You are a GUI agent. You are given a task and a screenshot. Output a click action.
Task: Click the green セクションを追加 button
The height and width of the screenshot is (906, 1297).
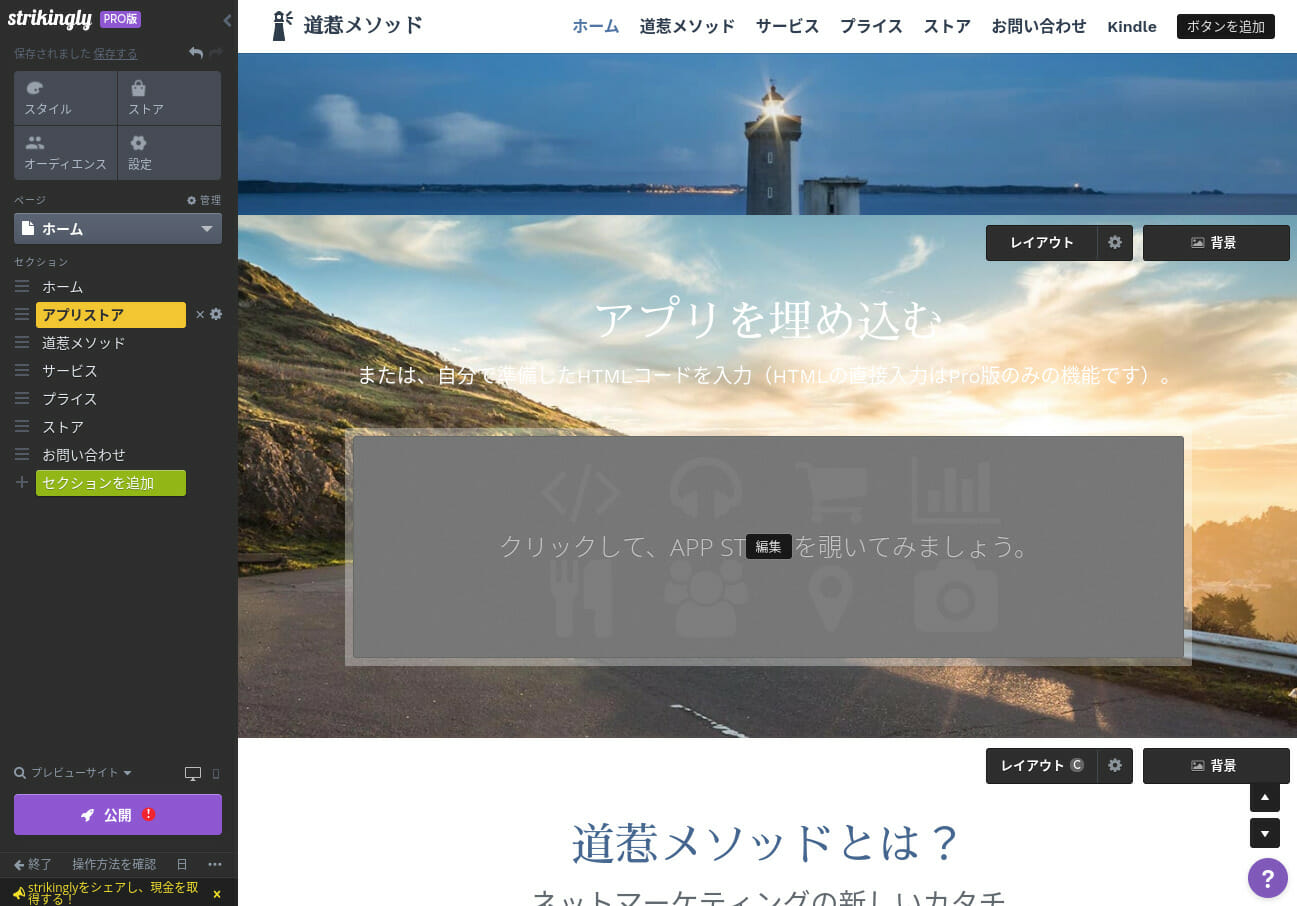[111, 483]
